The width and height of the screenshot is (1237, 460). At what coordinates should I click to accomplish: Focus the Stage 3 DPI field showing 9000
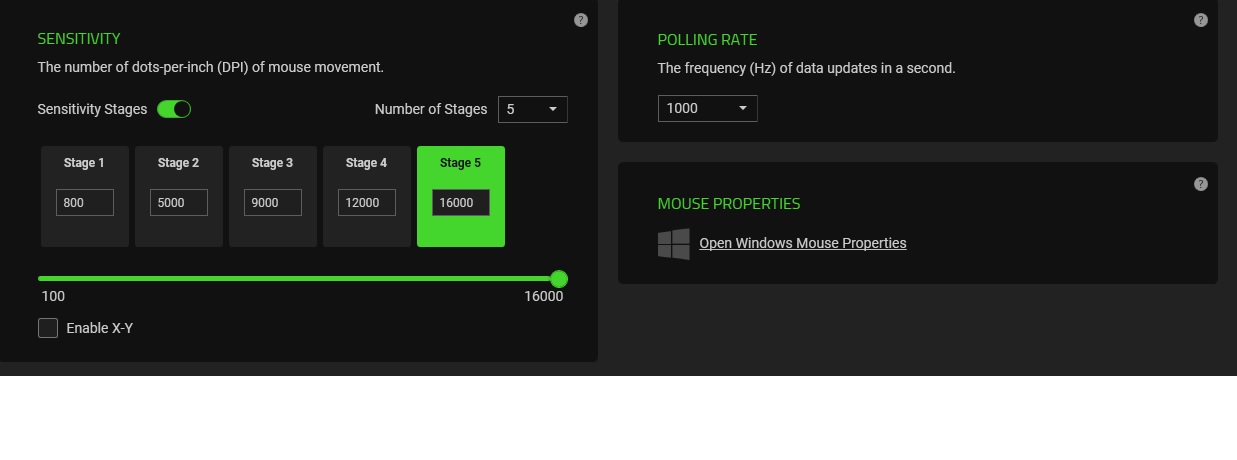(x=273, y=203)
